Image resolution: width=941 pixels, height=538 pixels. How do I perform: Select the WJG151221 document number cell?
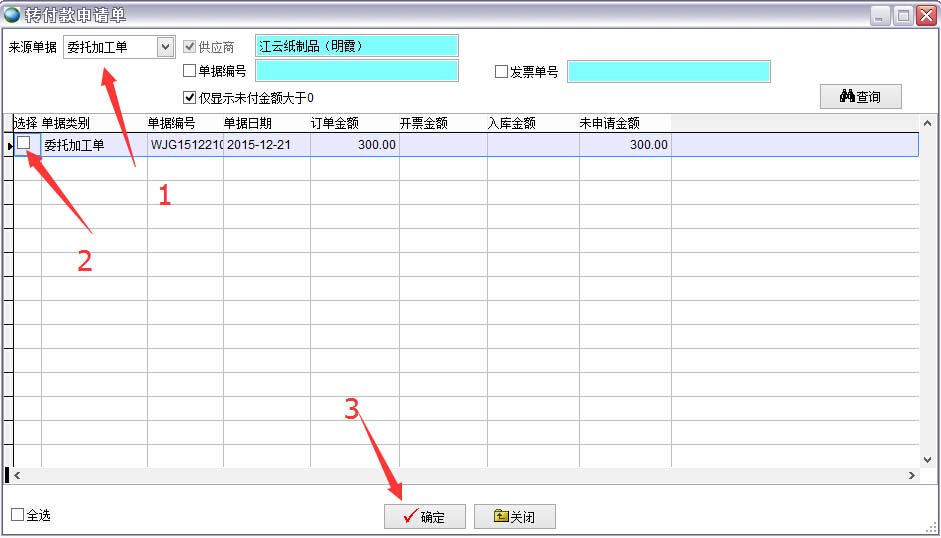[185, 145]
